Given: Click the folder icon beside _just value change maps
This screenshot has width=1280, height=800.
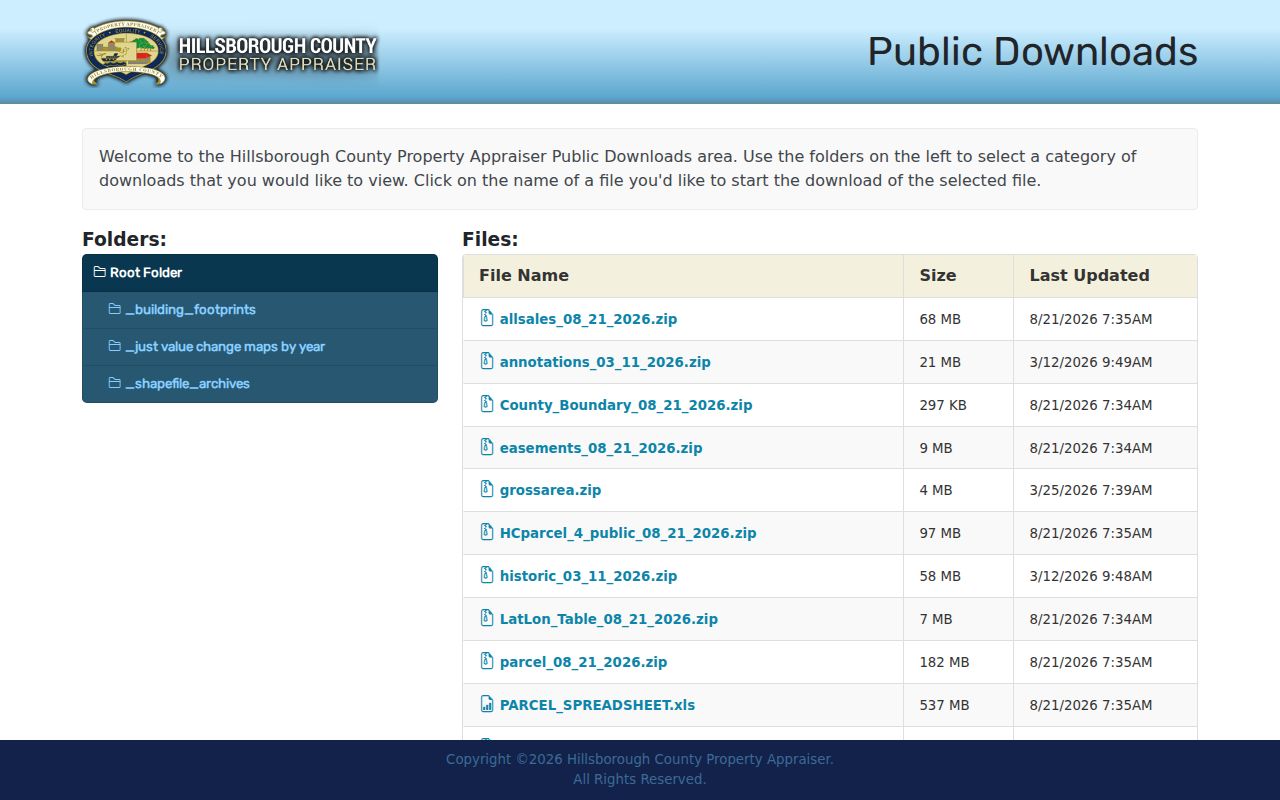Looking at the screenshot, I should (x=114, y=346).
